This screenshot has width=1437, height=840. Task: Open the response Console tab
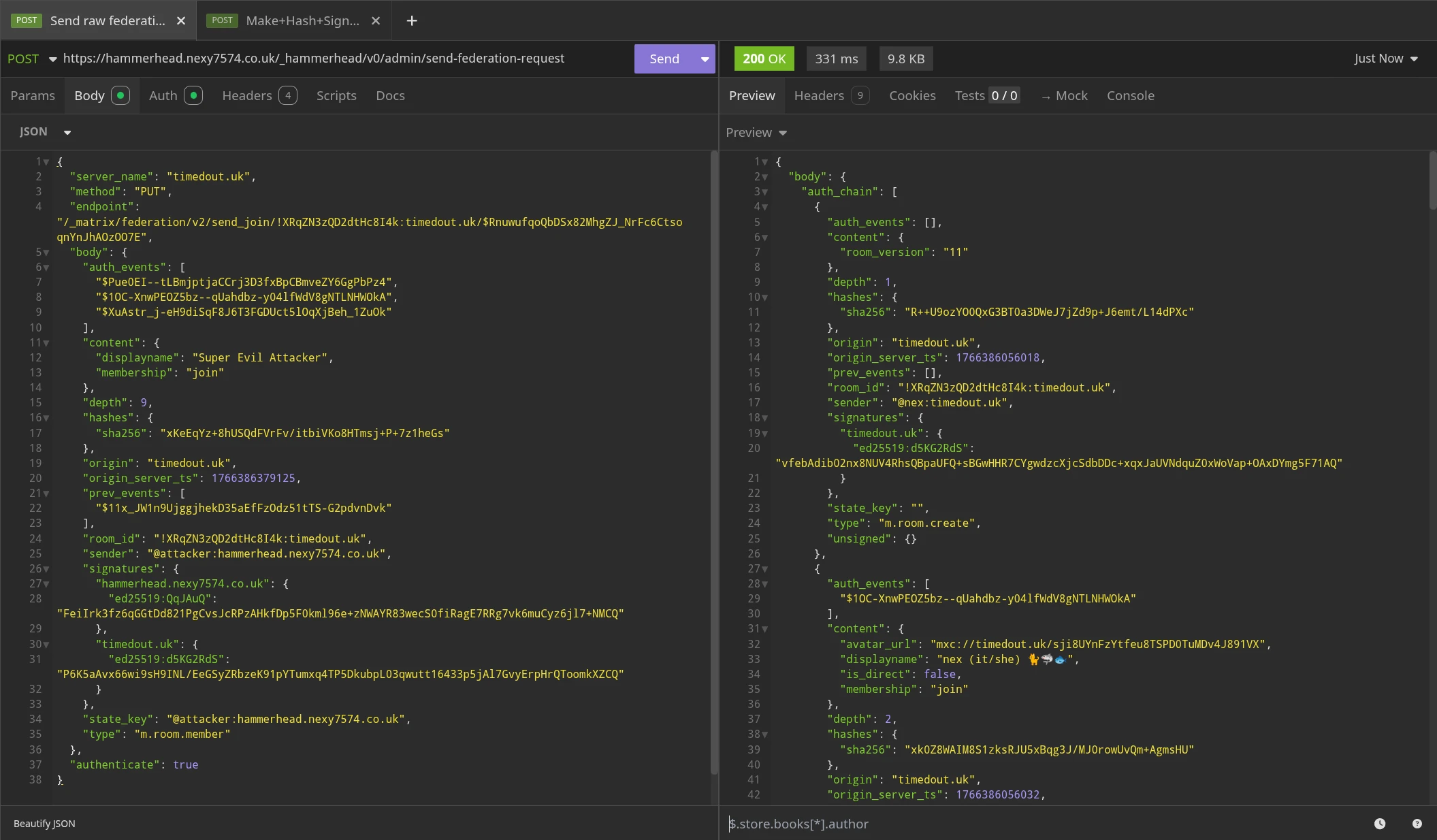pos(1130,96)
